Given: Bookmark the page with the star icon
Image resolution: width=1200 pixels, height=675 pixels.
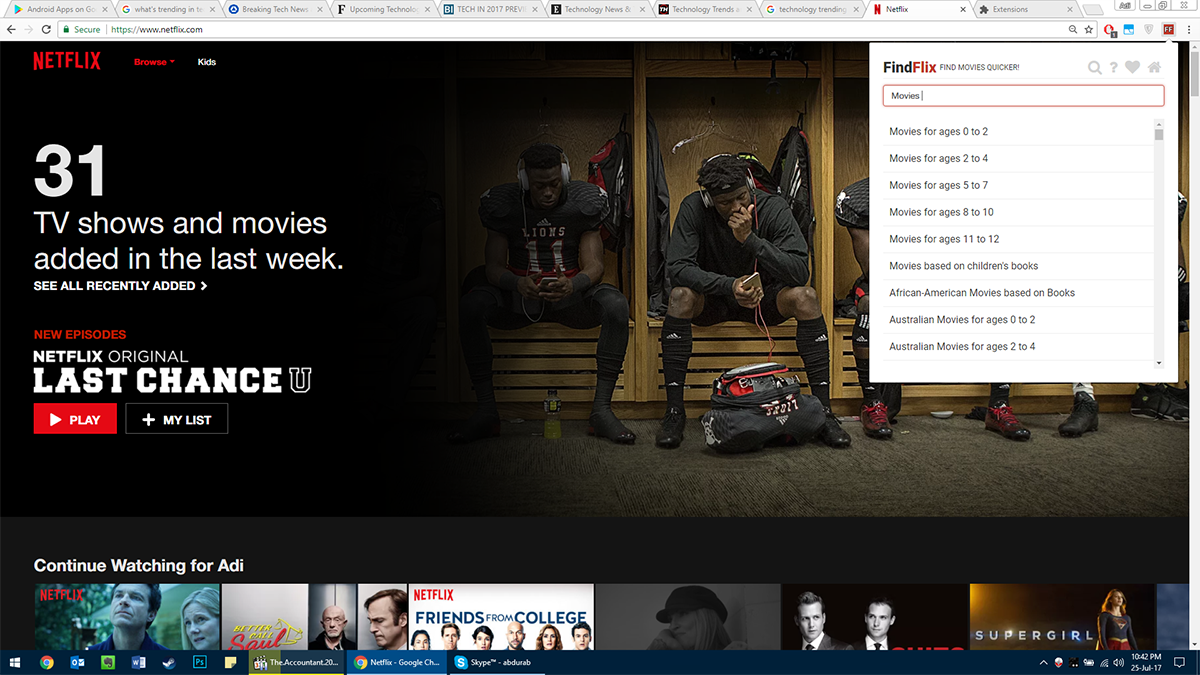Looking at the screenshot, I should tap(1087, 30).
